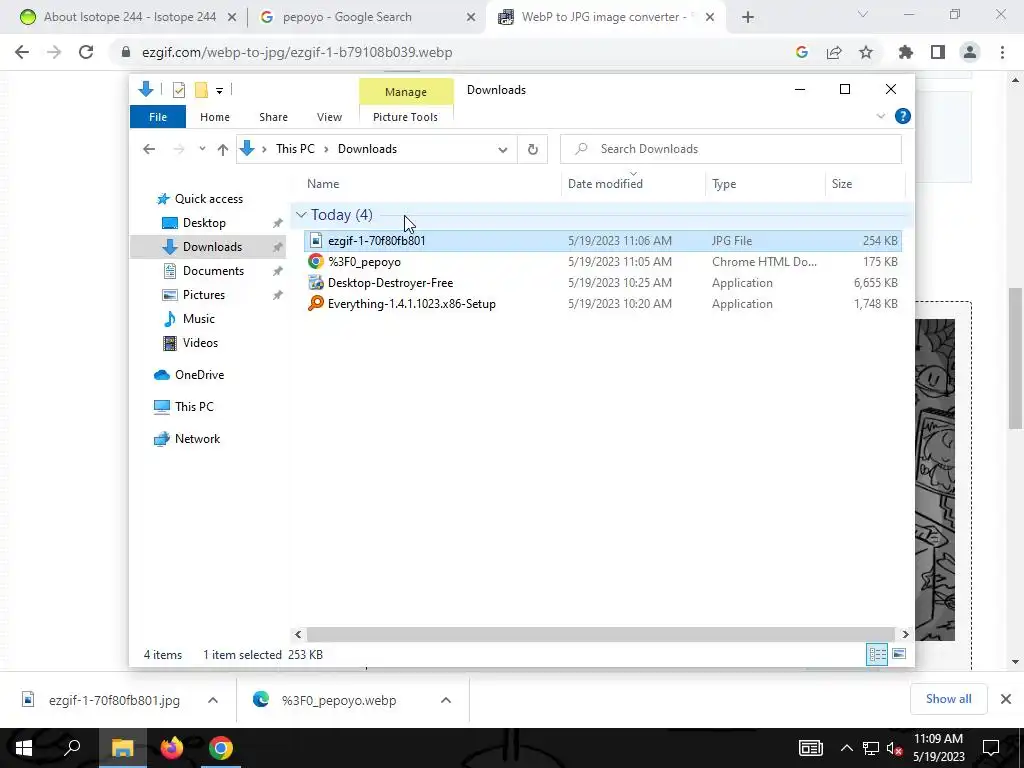Screen dimensions: 1024x768
Task: Open the Picture Tools tab
Action: (x=406, y=117)
